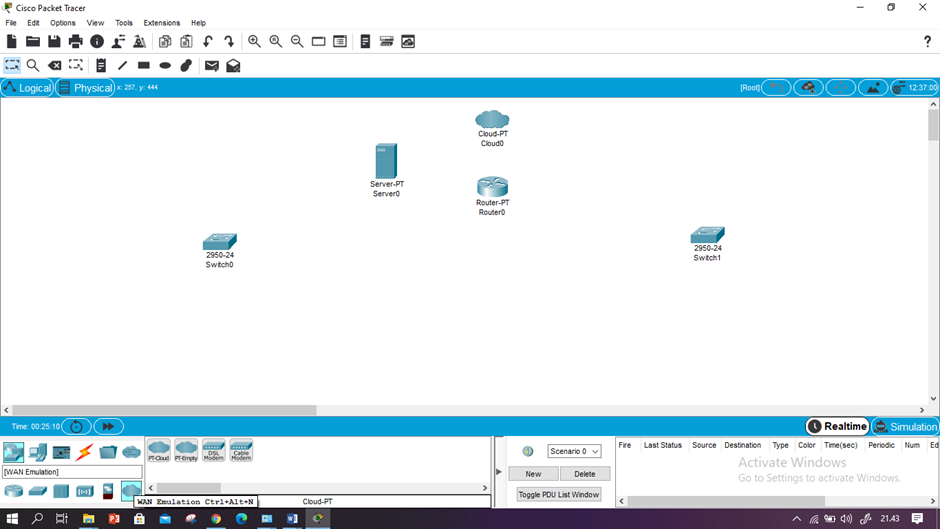This screenshot has width=940, height=529.
Task: Open the View menu
Action: pyautogui.click(x=95, y=23)
